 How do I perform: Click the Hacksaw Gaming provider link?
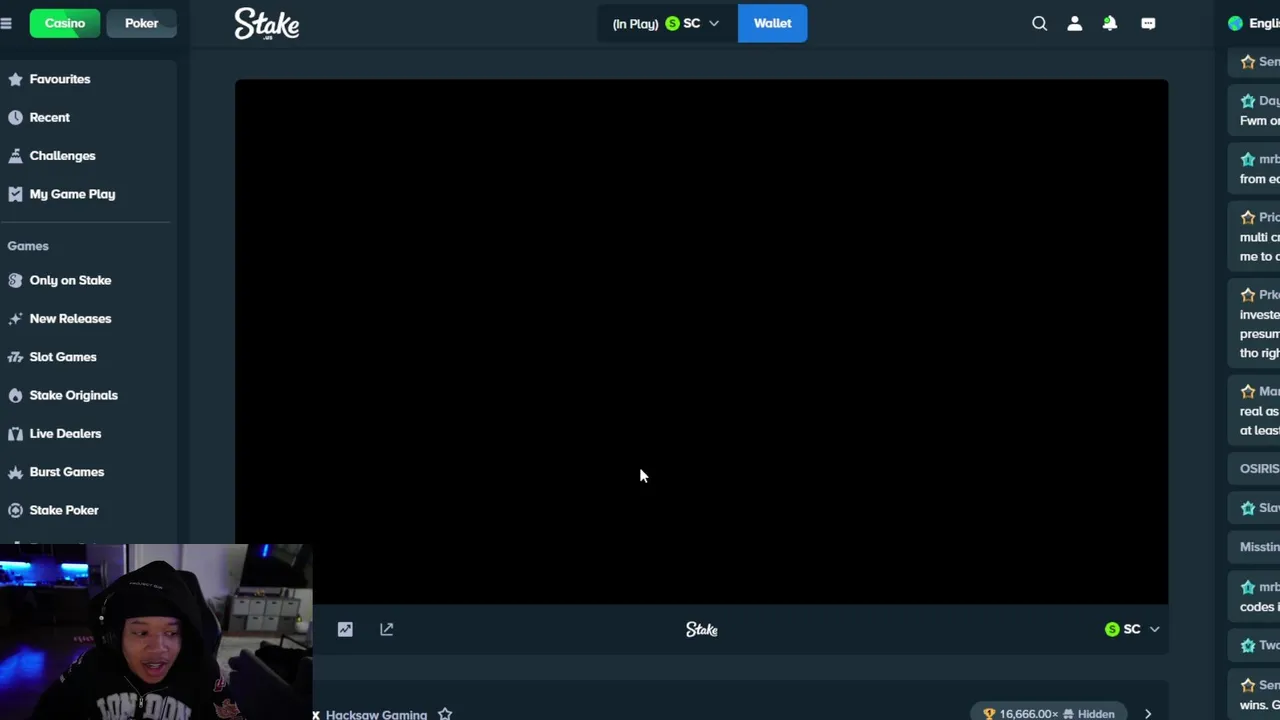tap(376, 714)
